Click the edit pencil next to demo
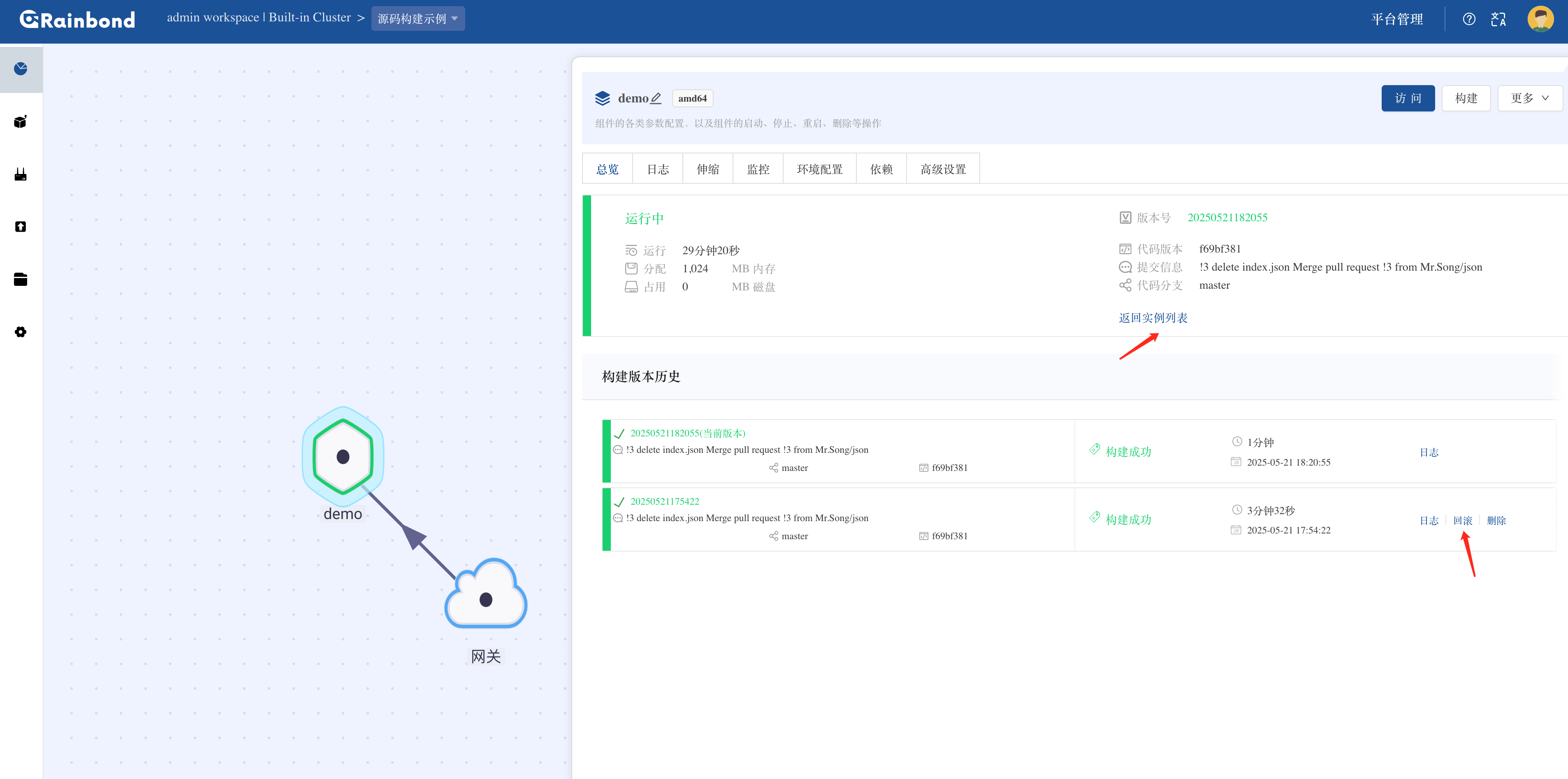1568x779 pixels. tap(656, 98)
